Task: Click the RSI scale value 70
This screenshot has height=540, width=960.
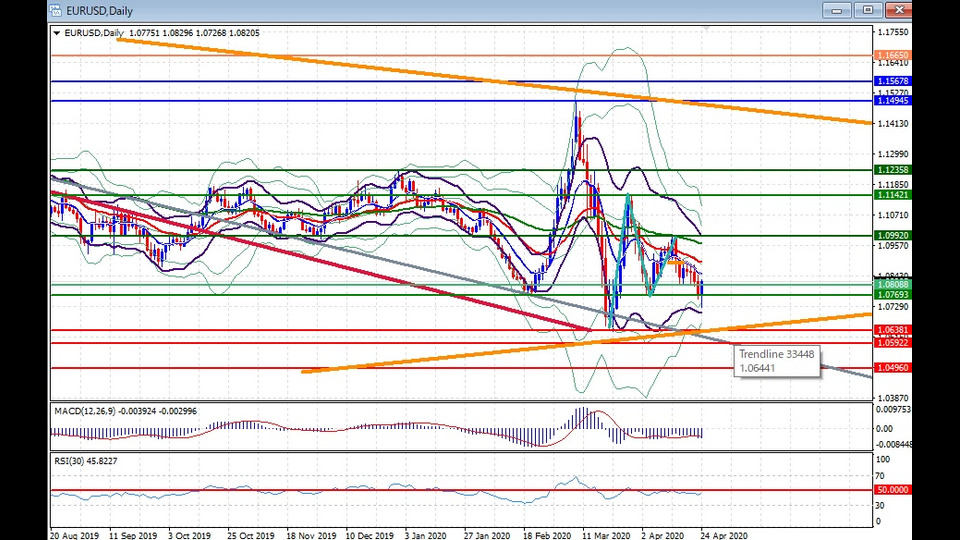Action: pos(881,476)
